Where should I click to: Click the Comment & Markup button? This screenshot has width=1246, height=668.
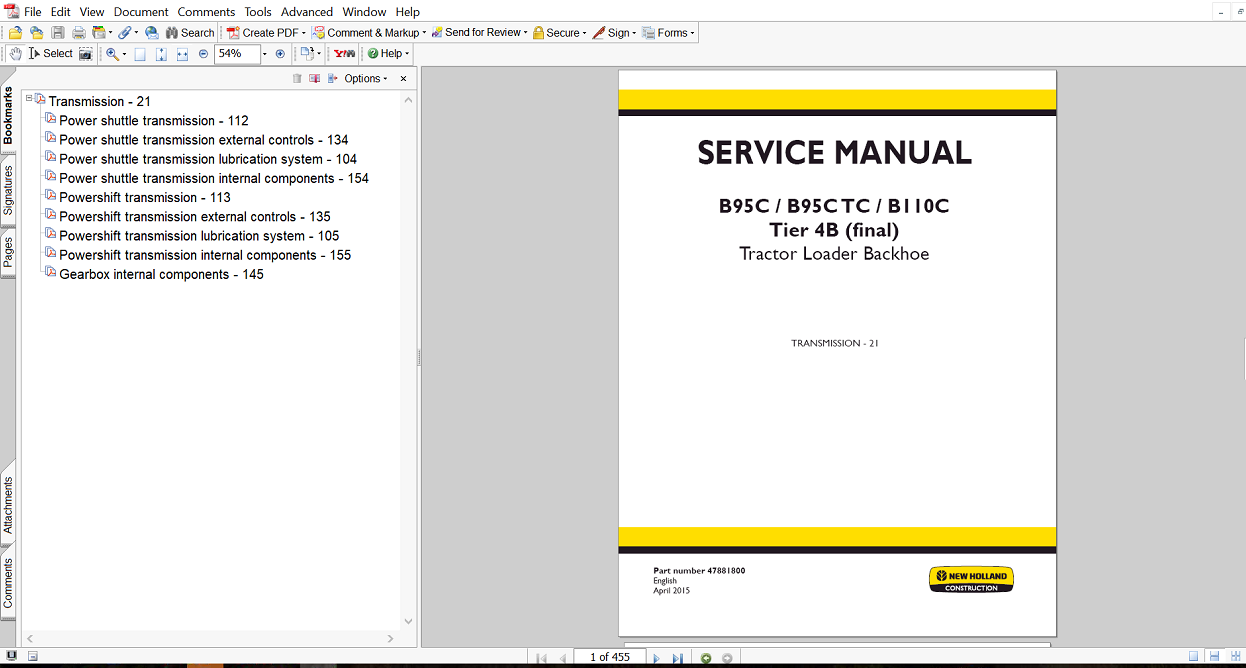tap(369, 32)
